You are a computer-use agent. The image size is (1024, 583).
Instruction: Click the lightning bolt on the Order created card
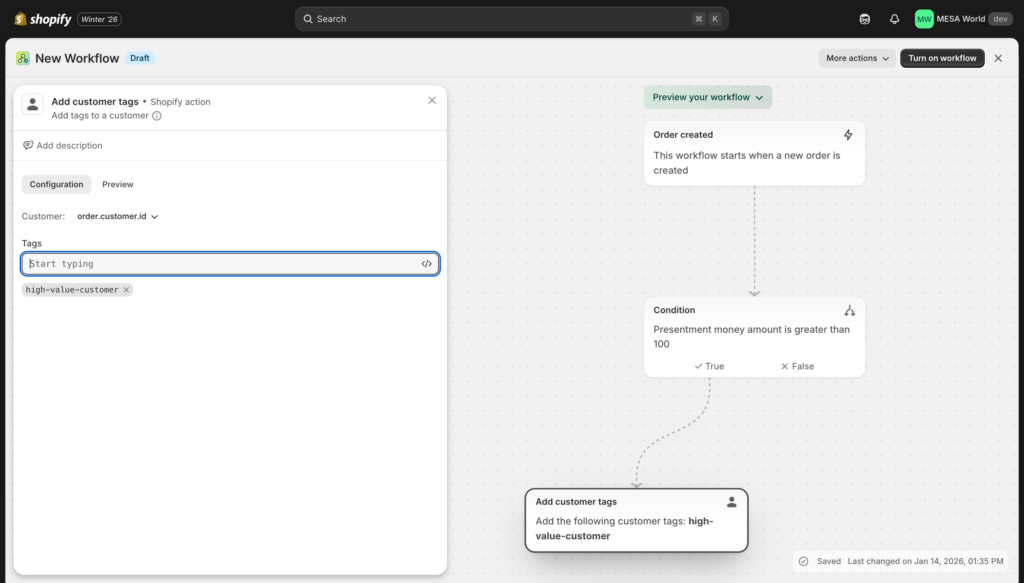[847, 134]
